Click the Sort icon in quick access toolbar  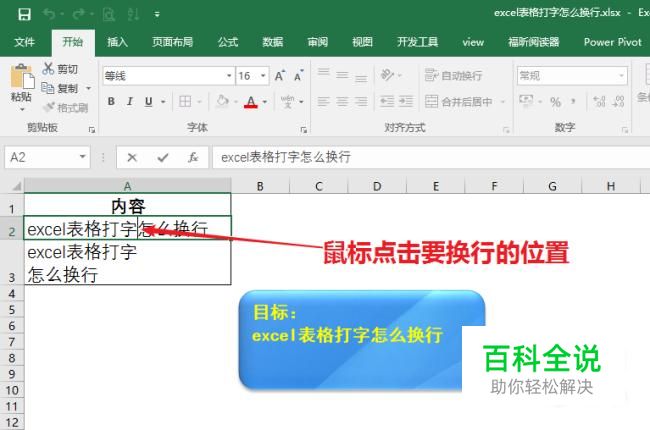pos(133,15)
